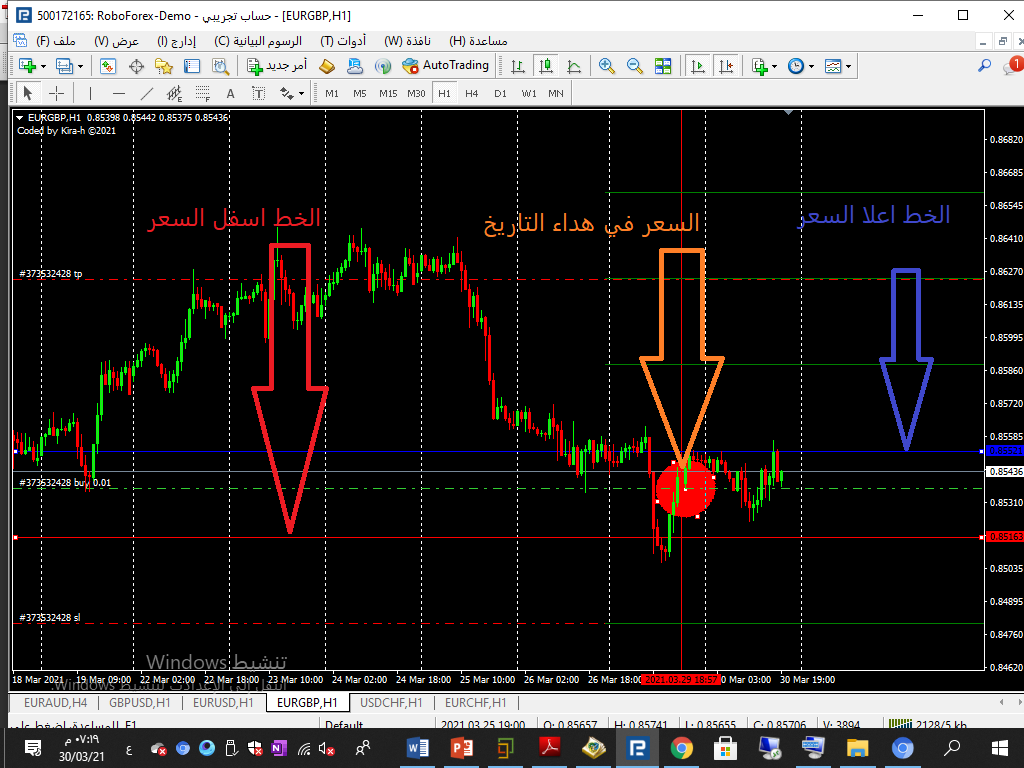Toggle candlestick chart display mode
Image resolution: width=1024 pixels, height=768 pixels.
(x=546, y=66)
